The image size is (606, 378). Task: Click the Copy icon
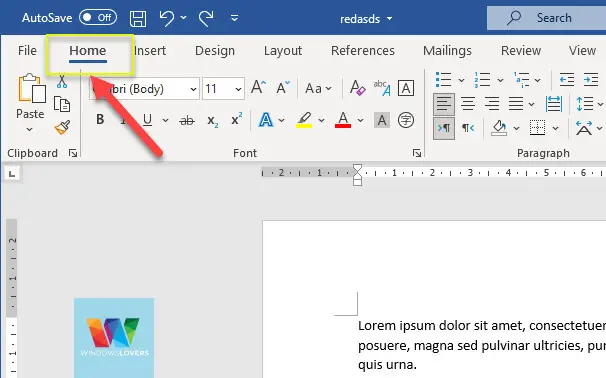click(62, 104)
